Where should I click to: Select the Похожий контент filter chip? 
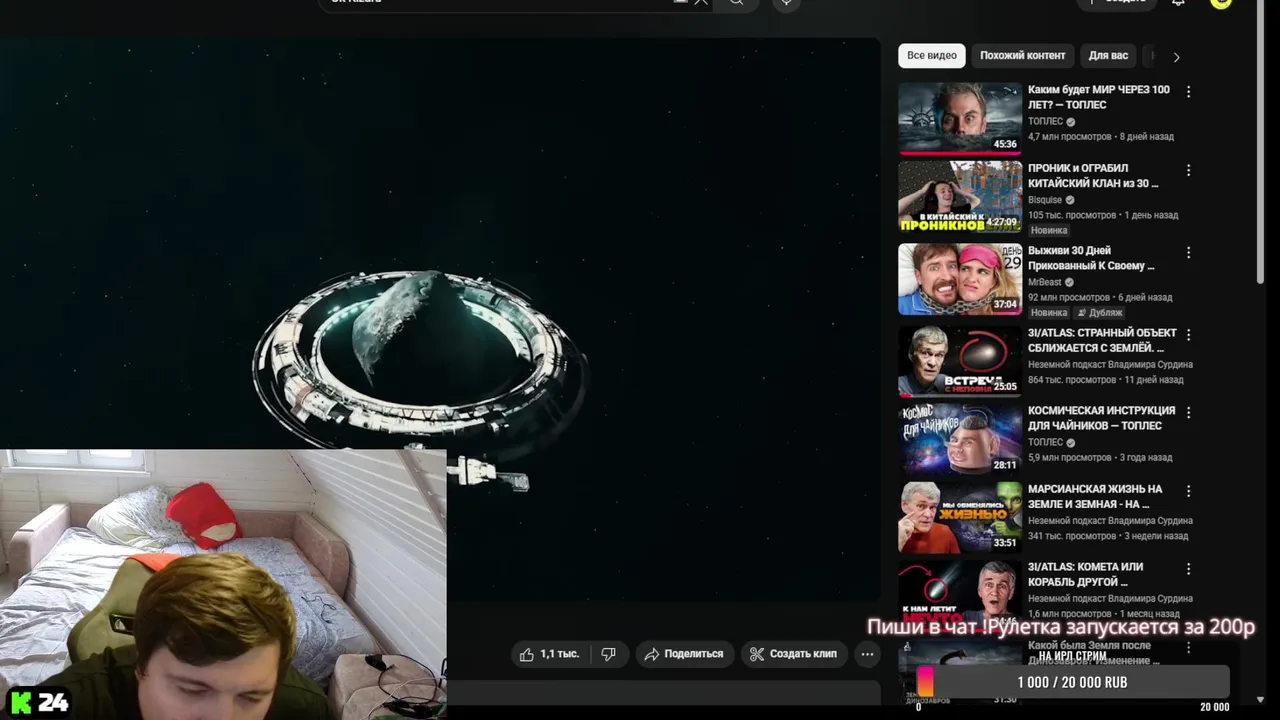pos(1022,56)
